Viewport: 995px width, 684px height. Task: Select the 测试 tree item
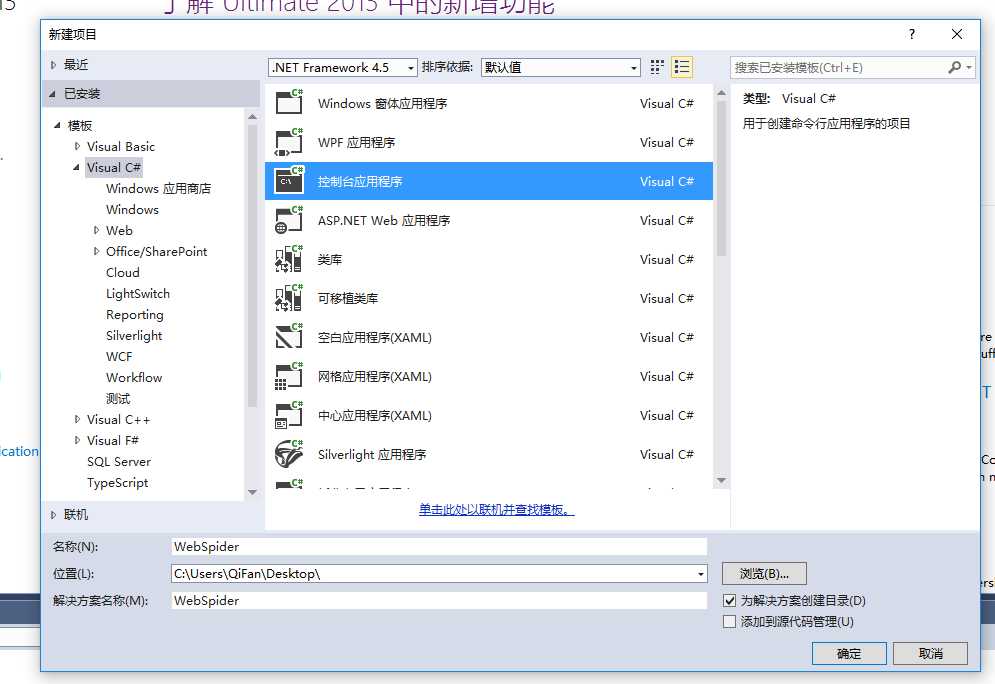118,398
